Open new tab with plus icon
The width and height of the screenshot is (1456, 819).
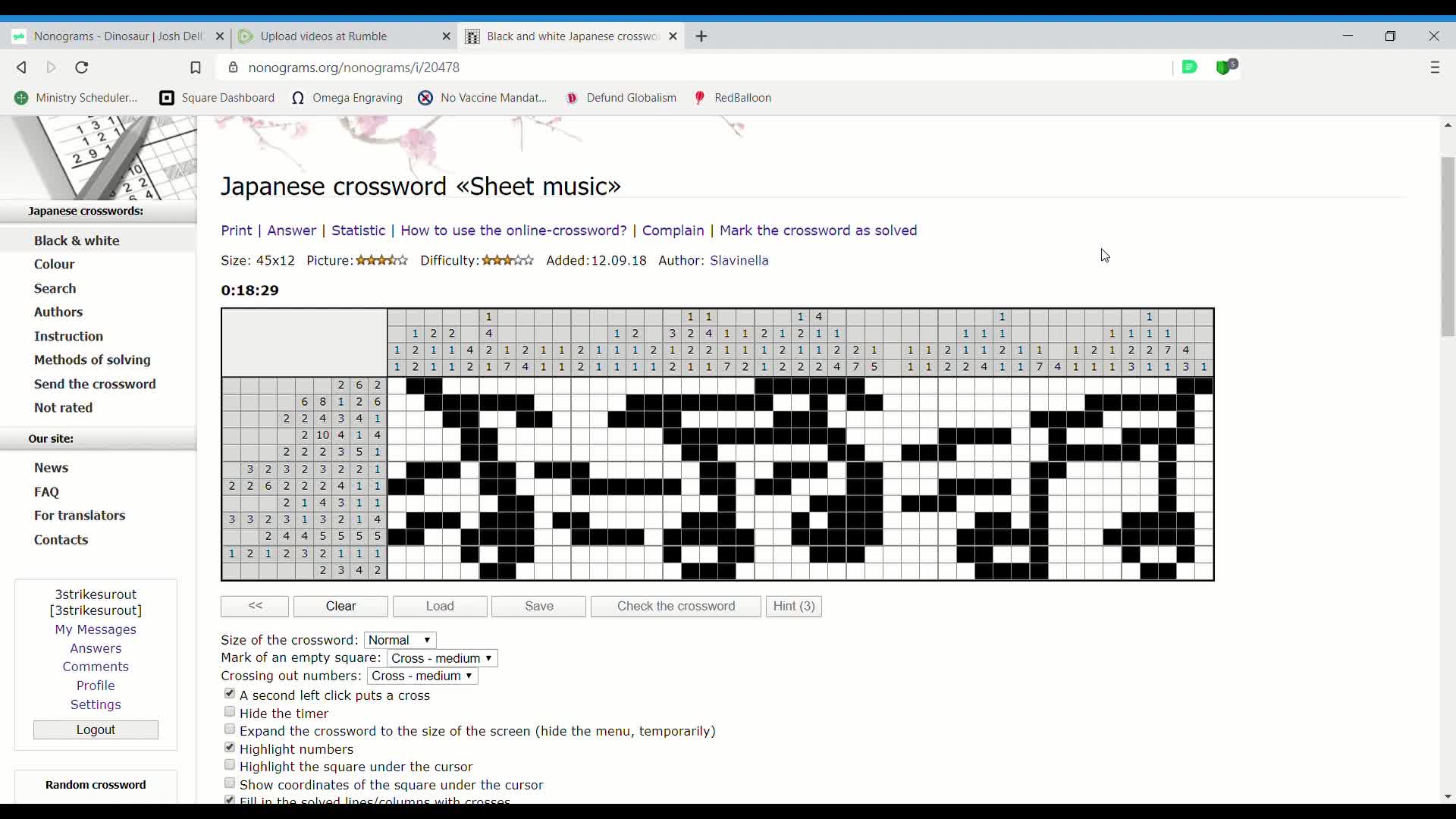(x=701, y=36)
